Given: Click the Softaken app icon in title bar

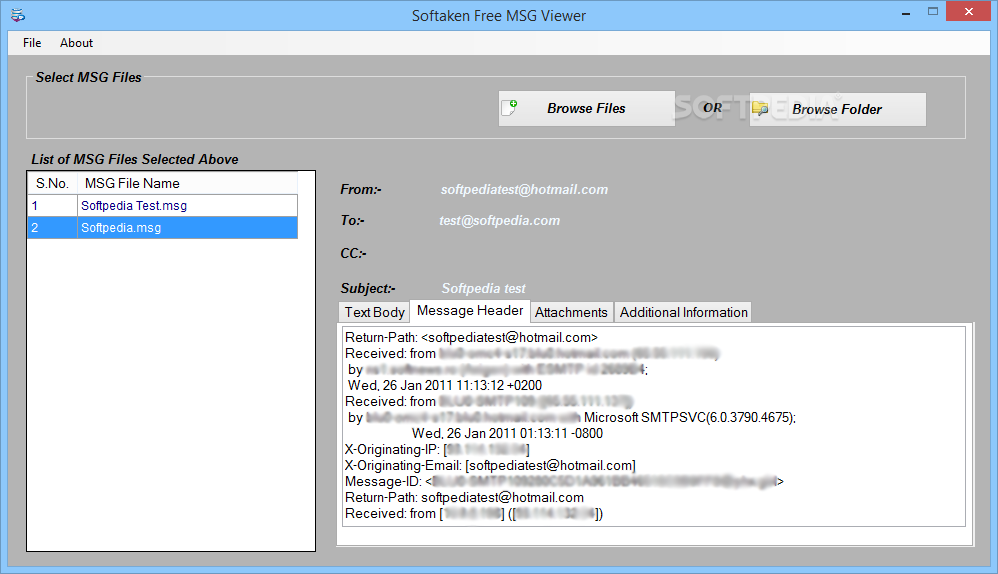Looking at the screenshot, I should [x=18, y=15].
